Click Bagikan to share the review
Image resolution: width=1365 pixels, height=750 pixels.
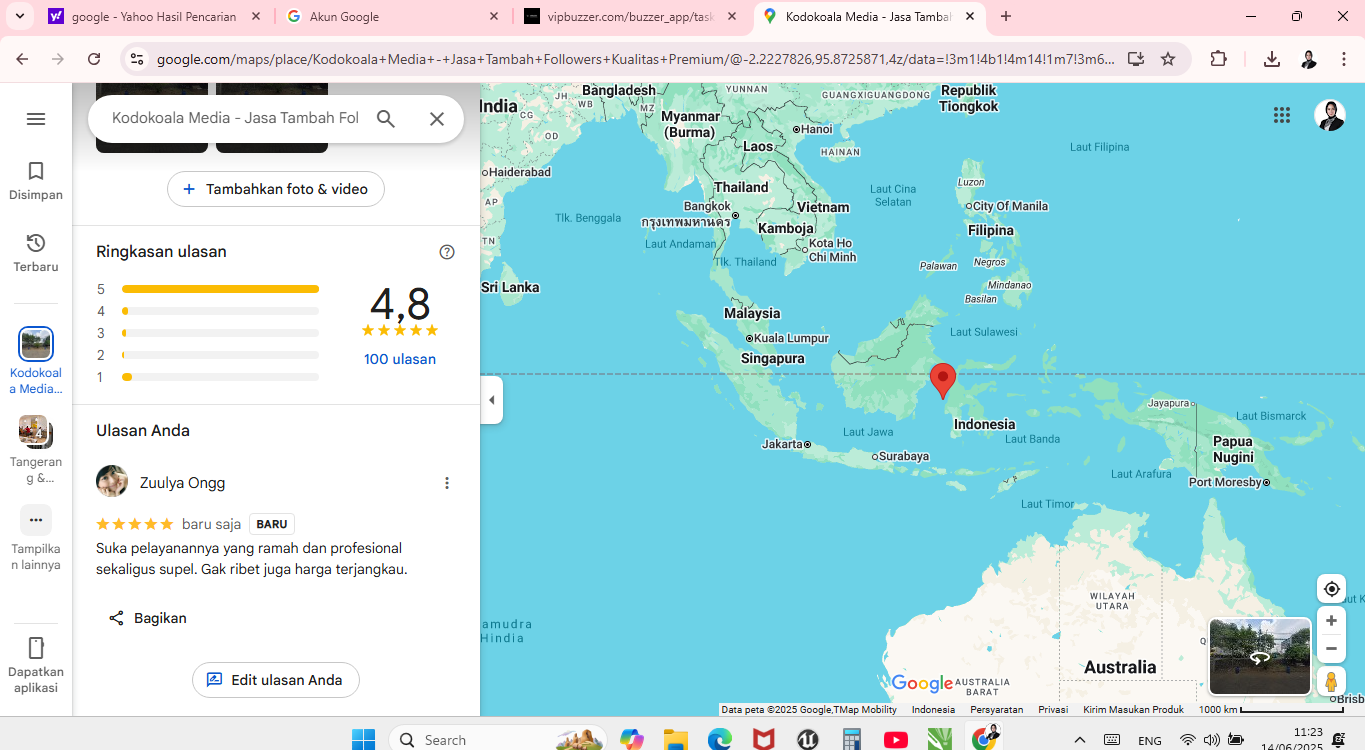click(147, 618)
